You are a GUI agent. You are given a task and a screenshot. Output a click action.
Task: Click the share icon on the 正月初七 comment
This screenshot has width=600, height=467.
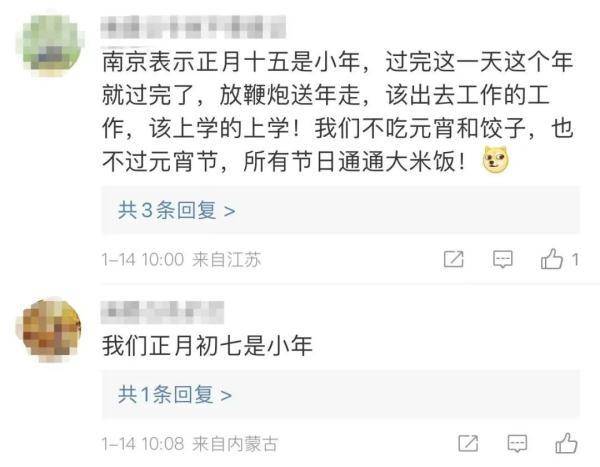pyautogui.click(x=466, y=442)
